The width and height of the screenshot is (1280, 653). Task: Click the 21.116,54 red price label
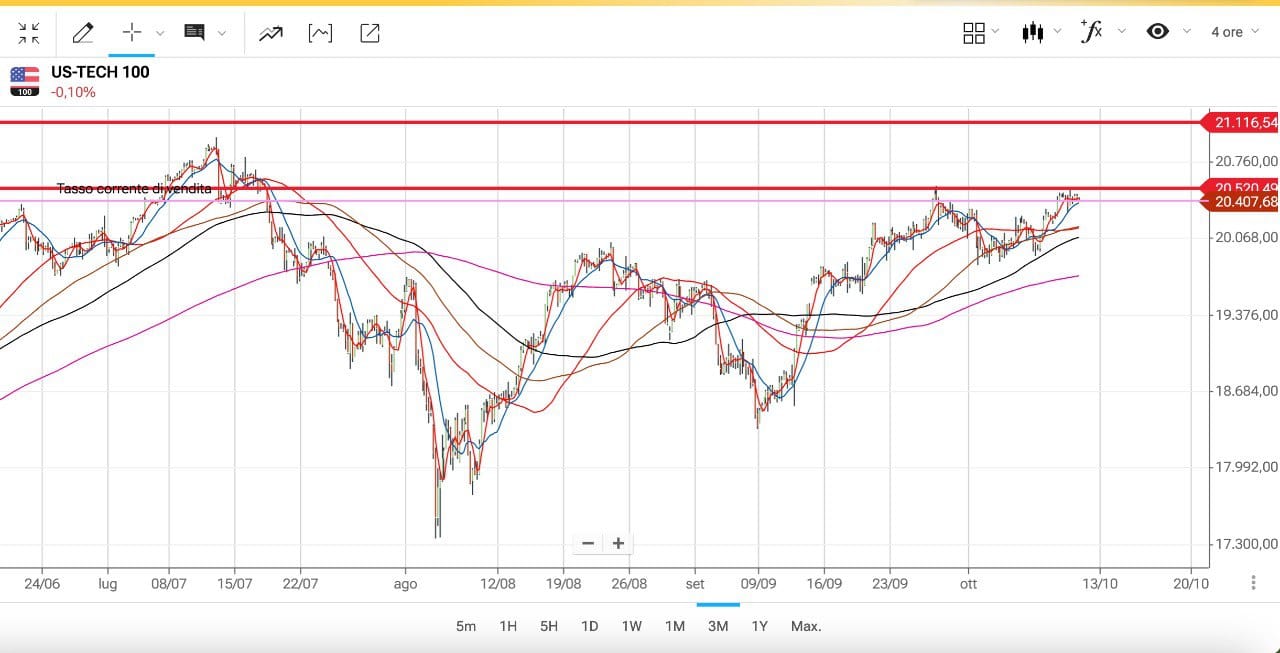pos(1241,123)
